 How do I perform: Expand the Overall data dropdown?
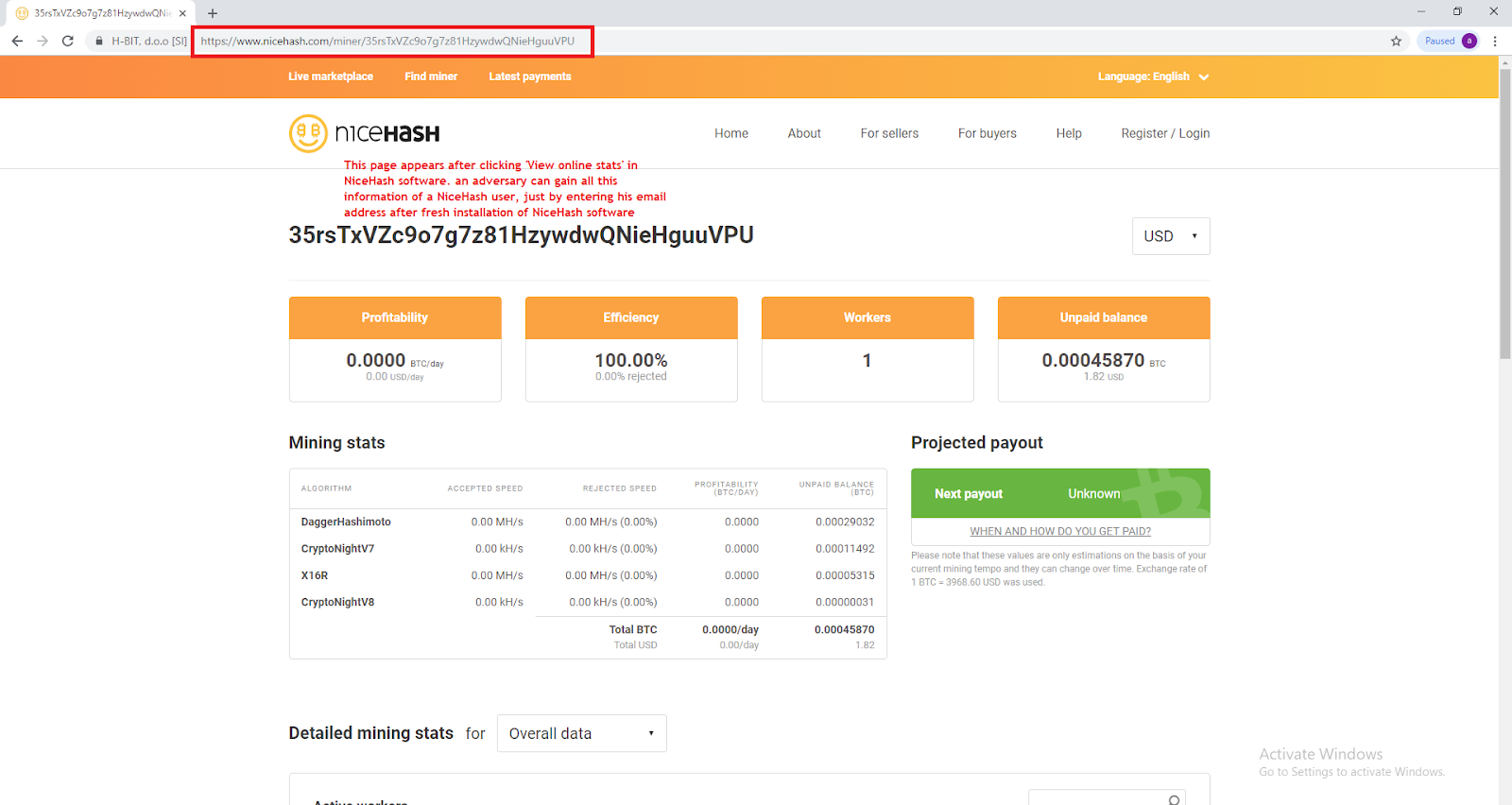pos(582,733)
